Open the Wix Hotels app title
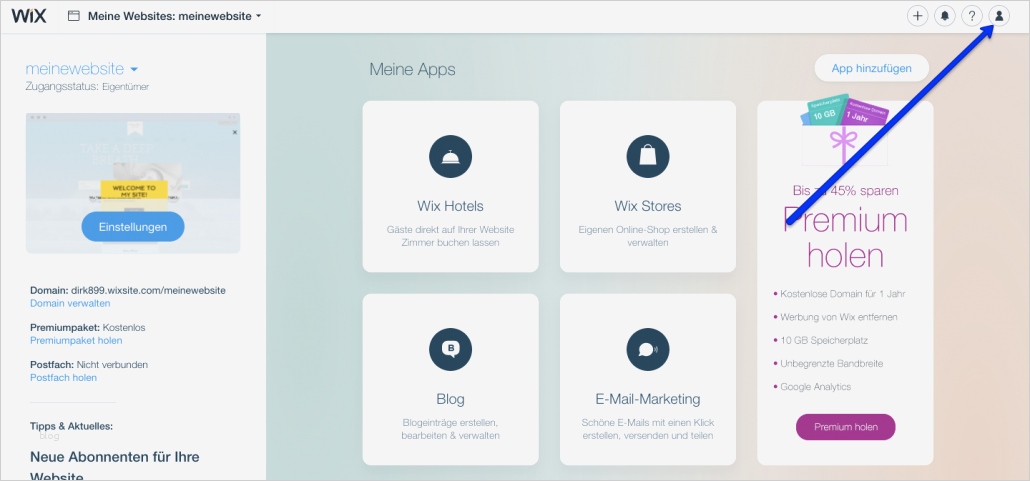The height and width of the screenshot is (481, 1030). 451,206
